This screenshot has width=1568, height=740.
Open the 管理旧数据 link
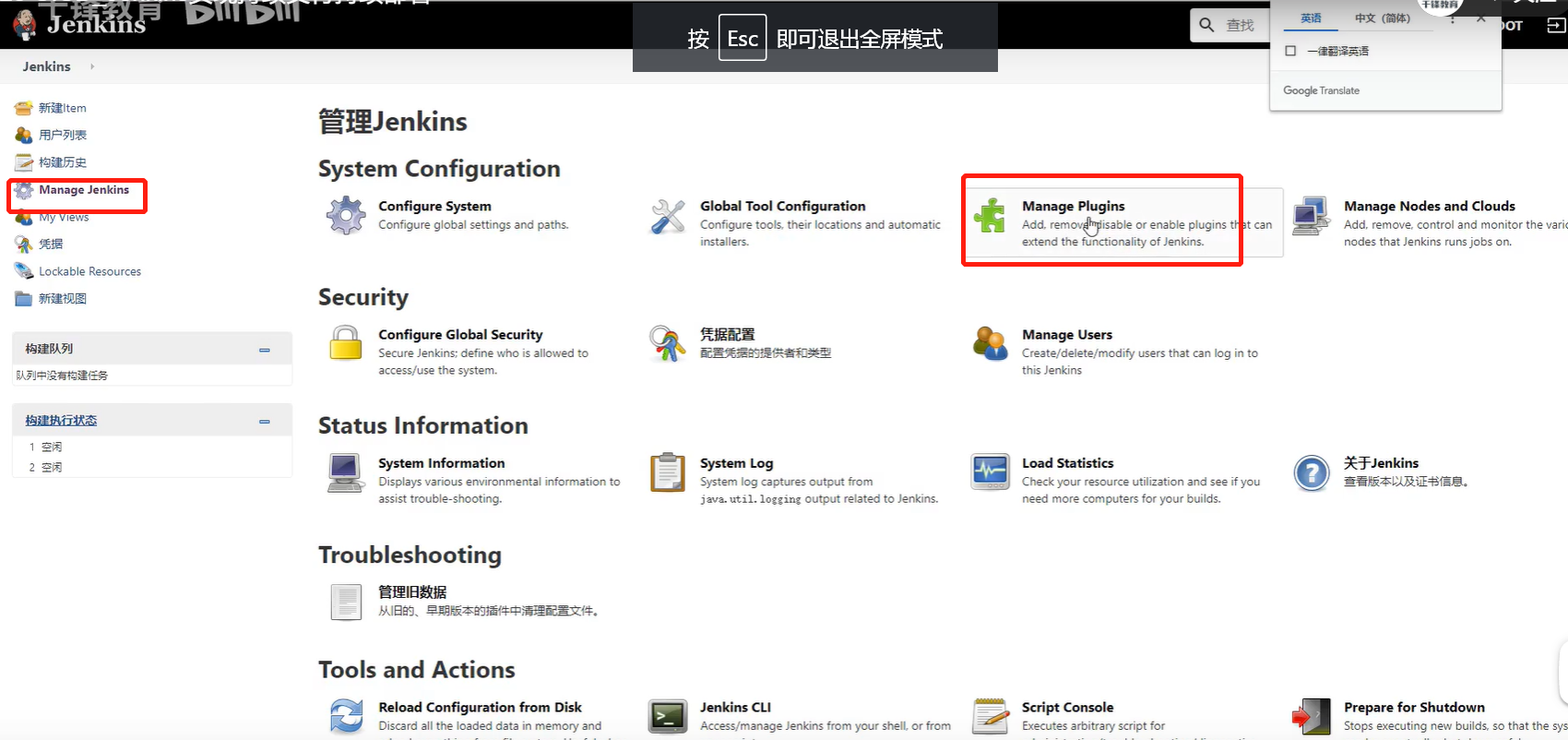[412, 592]
